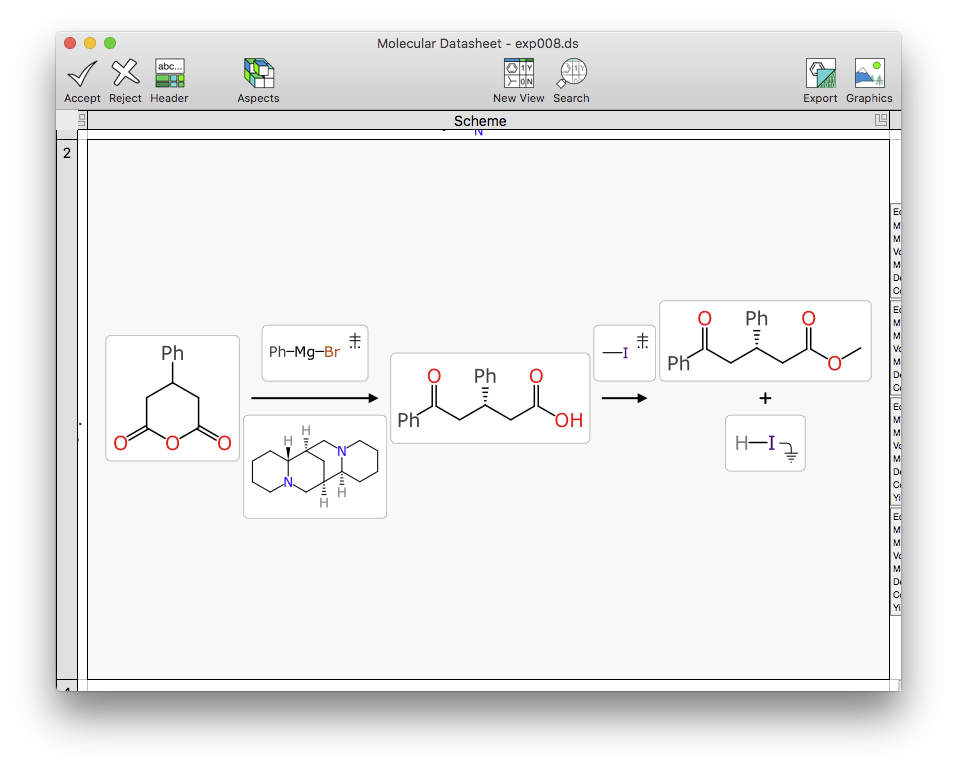This screenshot has height=771, width=957.
Task: Click the stoichiometry symbol on methyl iodide
Action: [x=643, y=341]
